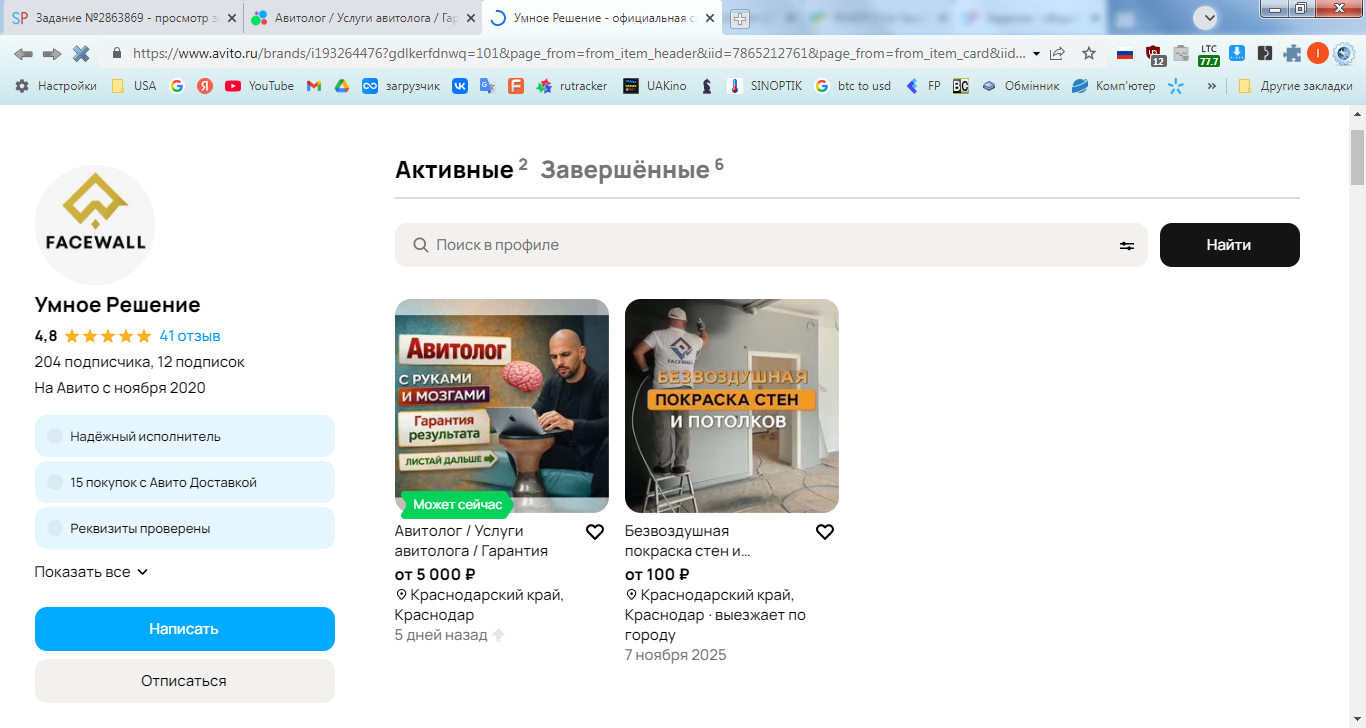Image resolution: width=1366 pixels, height=728 pixels.
Task: Open YouTube bookmark
Action: click(x=260, y=86)
